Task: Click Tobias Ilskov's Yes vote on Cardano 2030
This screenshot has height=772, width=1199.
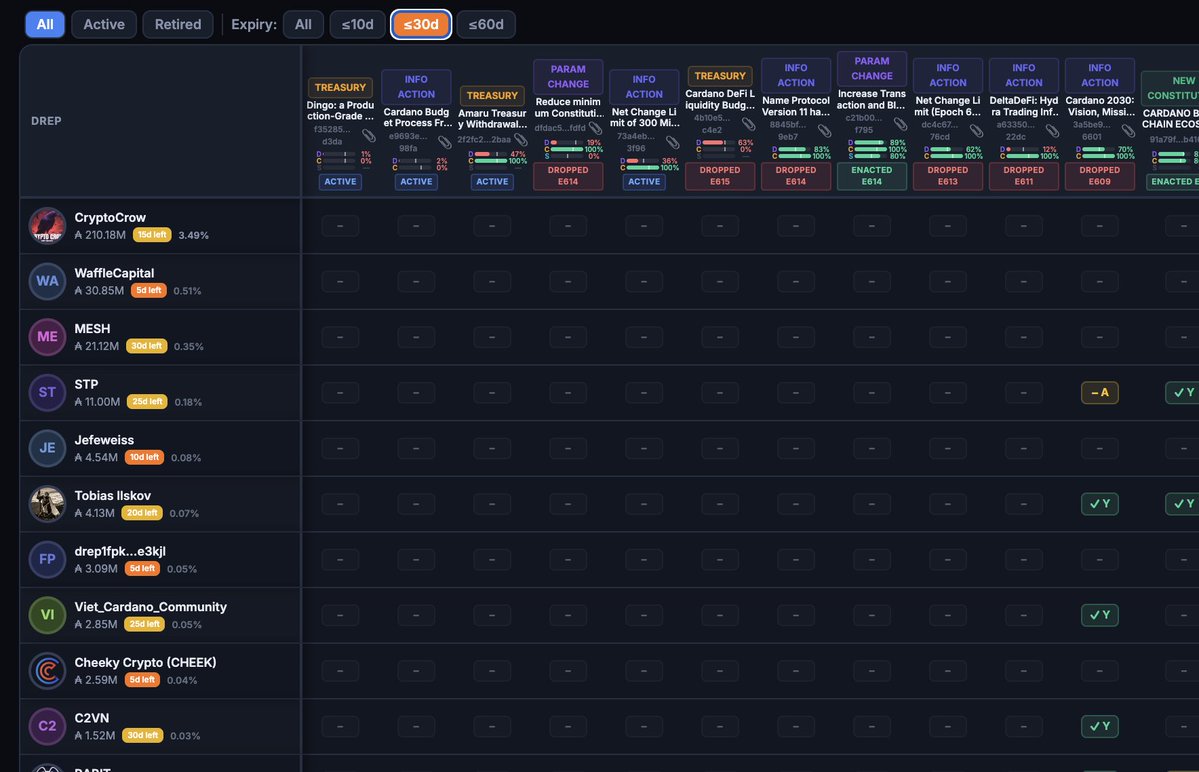Action: click(1100, 504)
